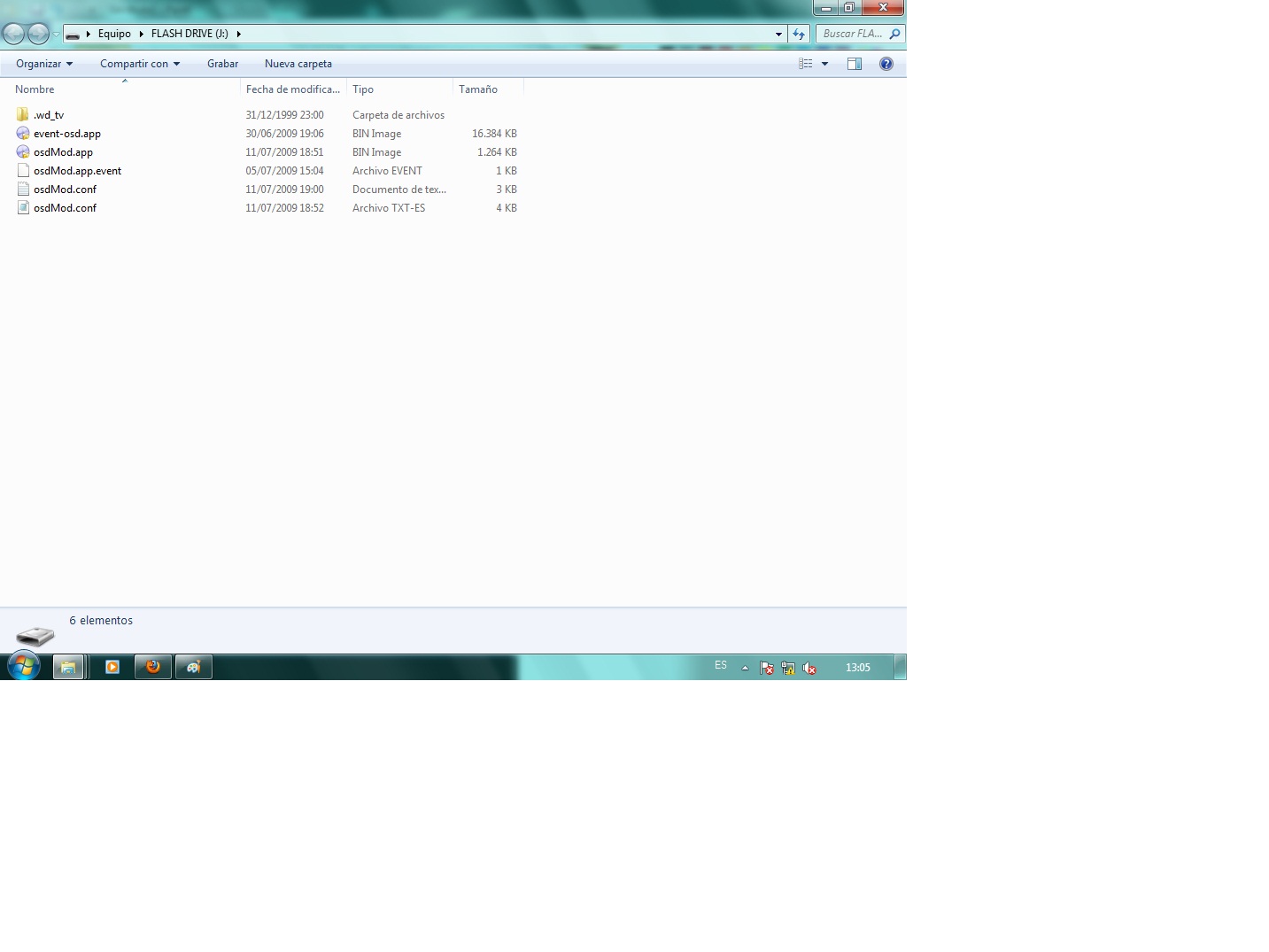Refresh the FLASH DRIVE folder view
The image size is (1269, 952).
click(x=799, y=35)
